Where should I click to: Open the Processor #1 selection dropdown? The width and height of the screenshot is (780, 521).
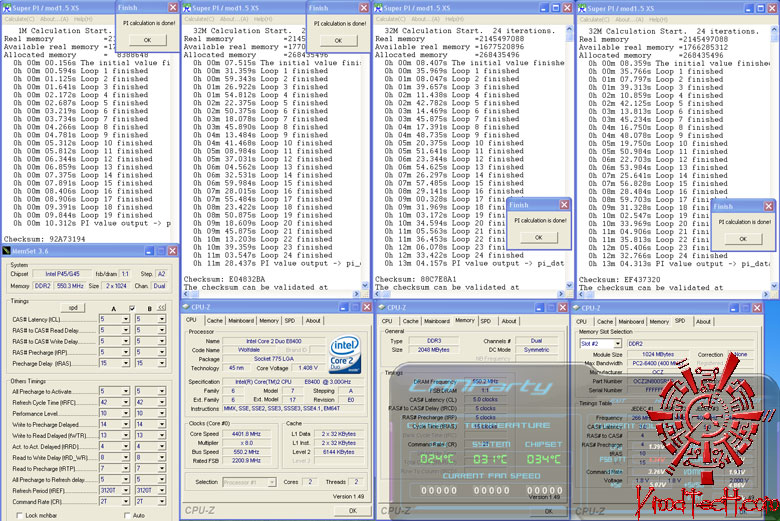(x=272, y=482)
